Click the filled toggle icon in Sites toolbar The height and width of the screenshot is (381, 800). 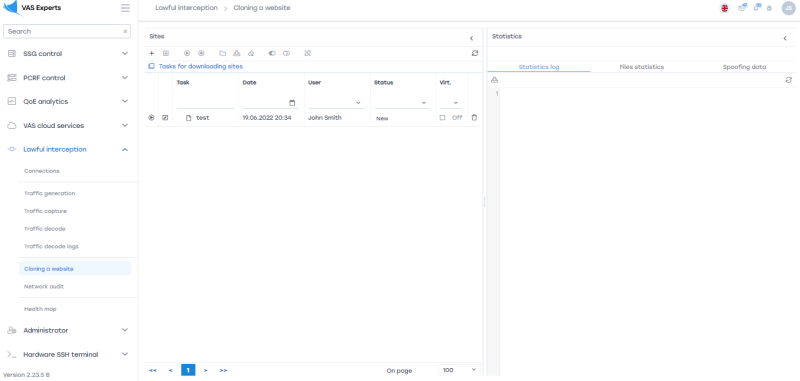coord(272,53)
